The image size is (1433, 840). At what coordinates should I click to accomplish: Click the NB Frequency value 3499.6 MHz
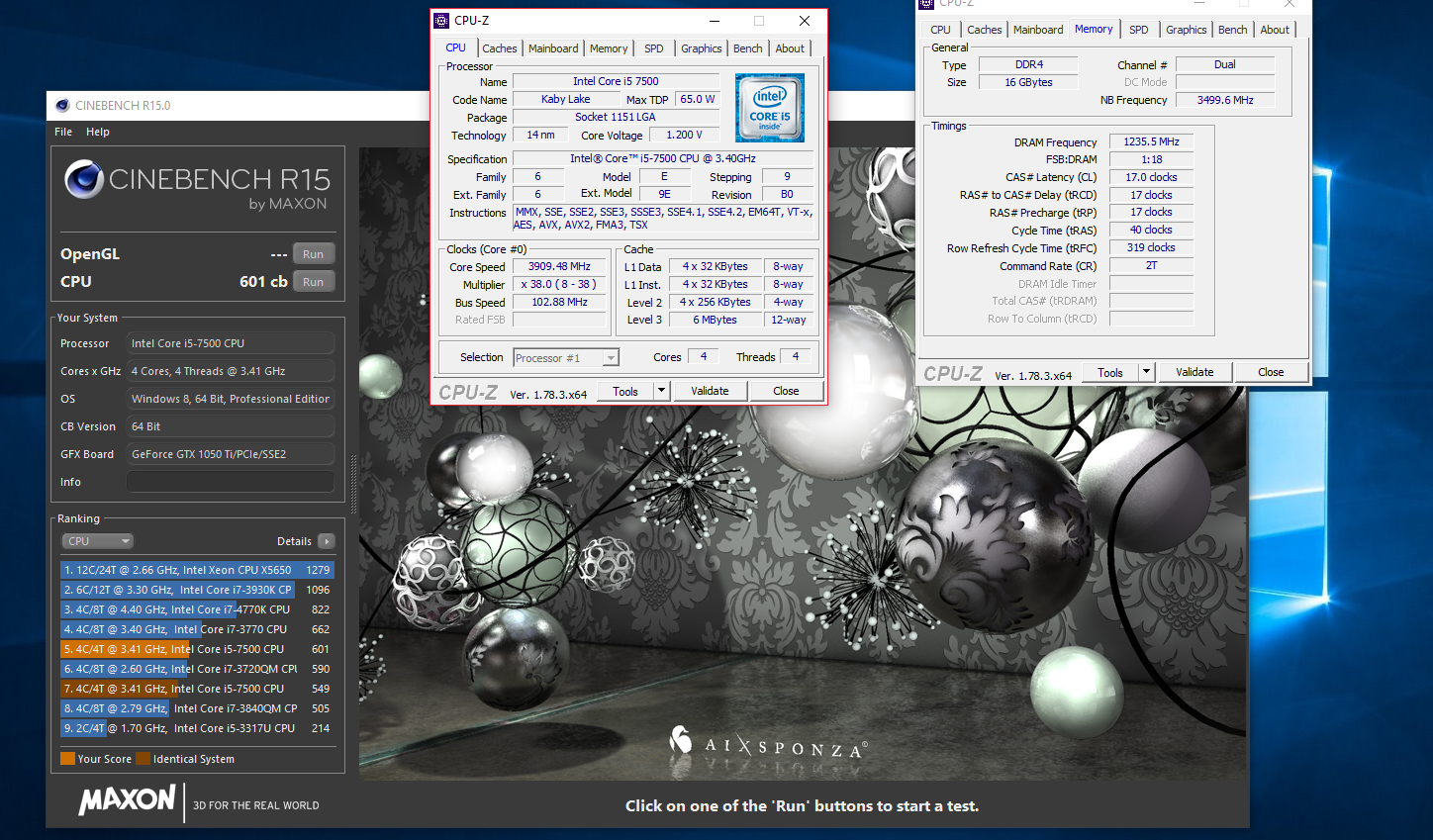pyautogui.click(x=1225, y=100)
